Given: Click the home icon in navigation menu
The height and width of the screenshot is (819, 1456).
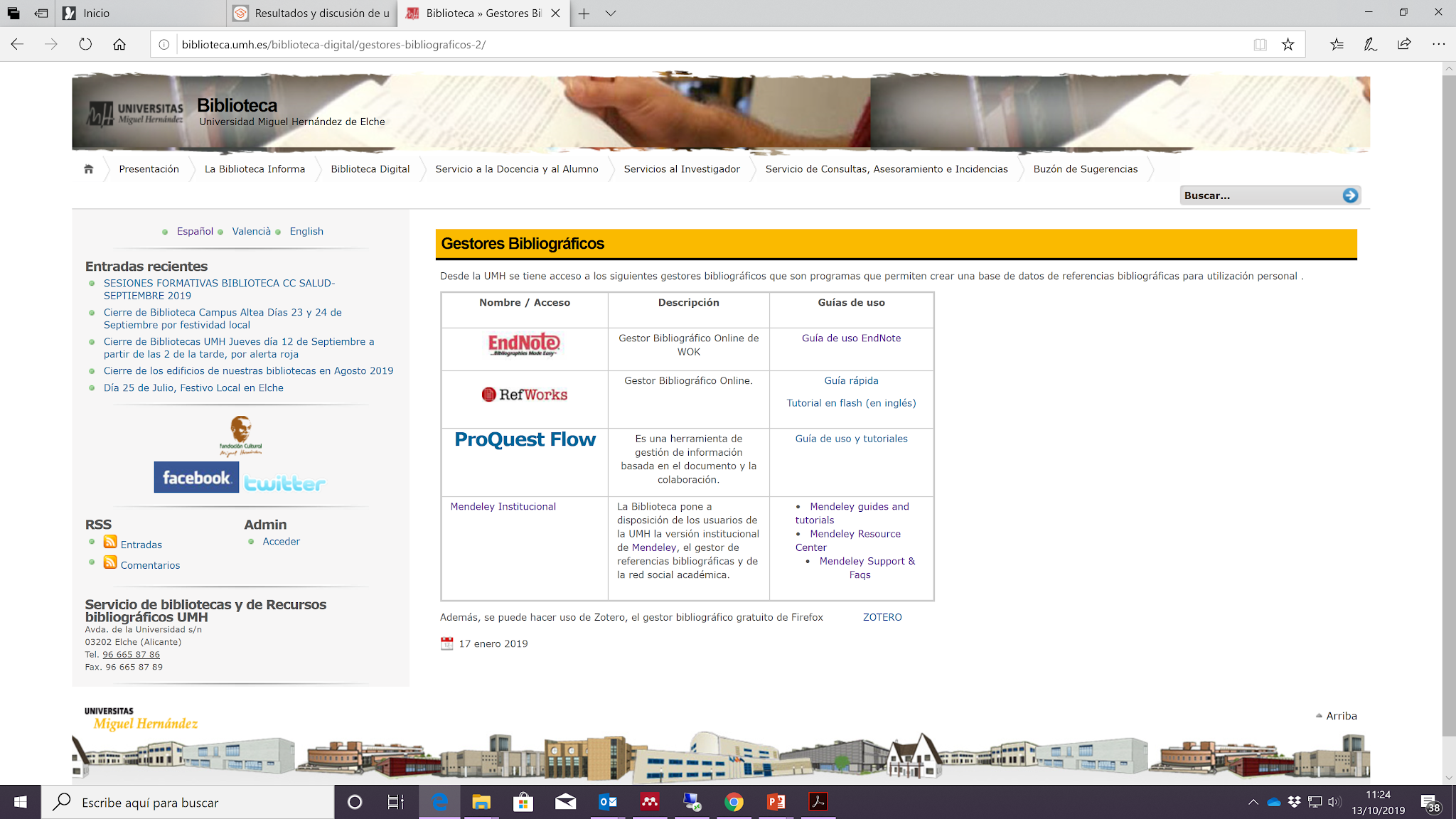Looking at the screenshot, I should (88, 169).
